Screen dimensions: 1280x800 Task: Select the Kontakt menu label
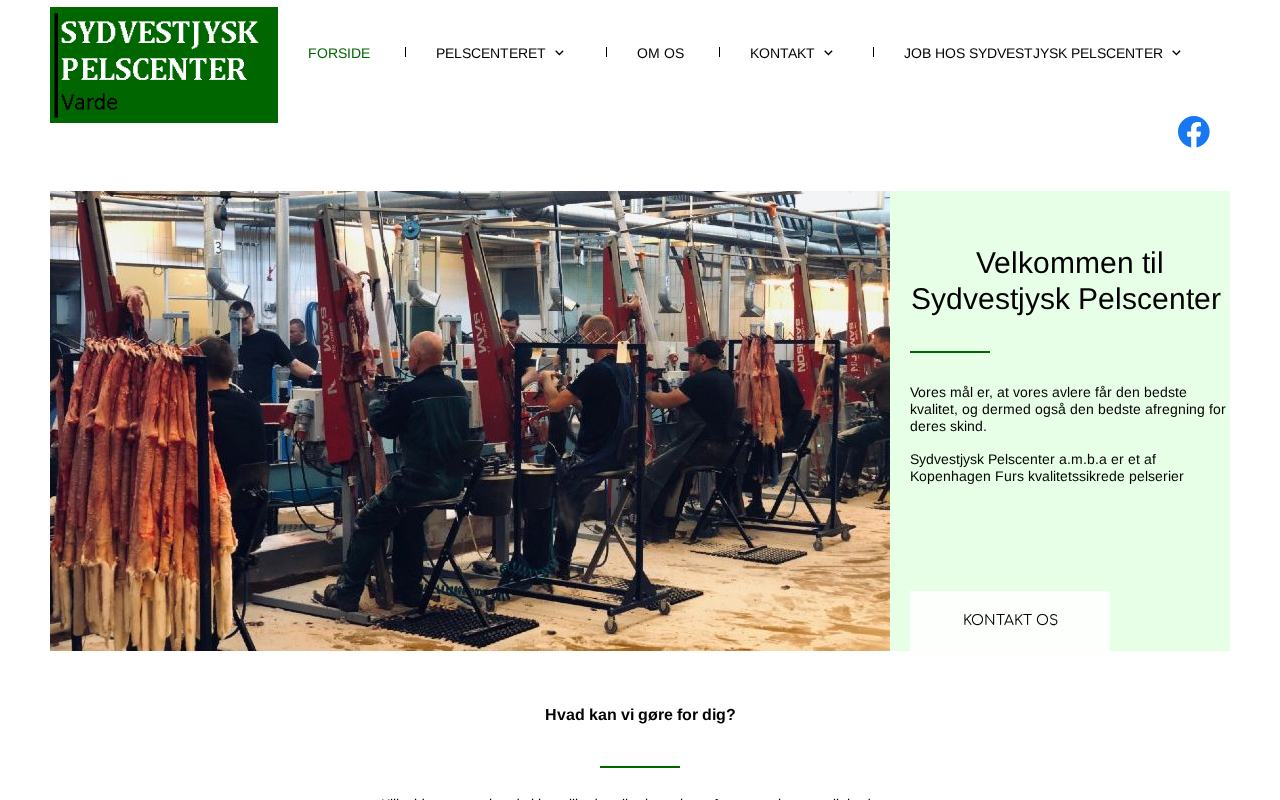[x=782, y=53]
